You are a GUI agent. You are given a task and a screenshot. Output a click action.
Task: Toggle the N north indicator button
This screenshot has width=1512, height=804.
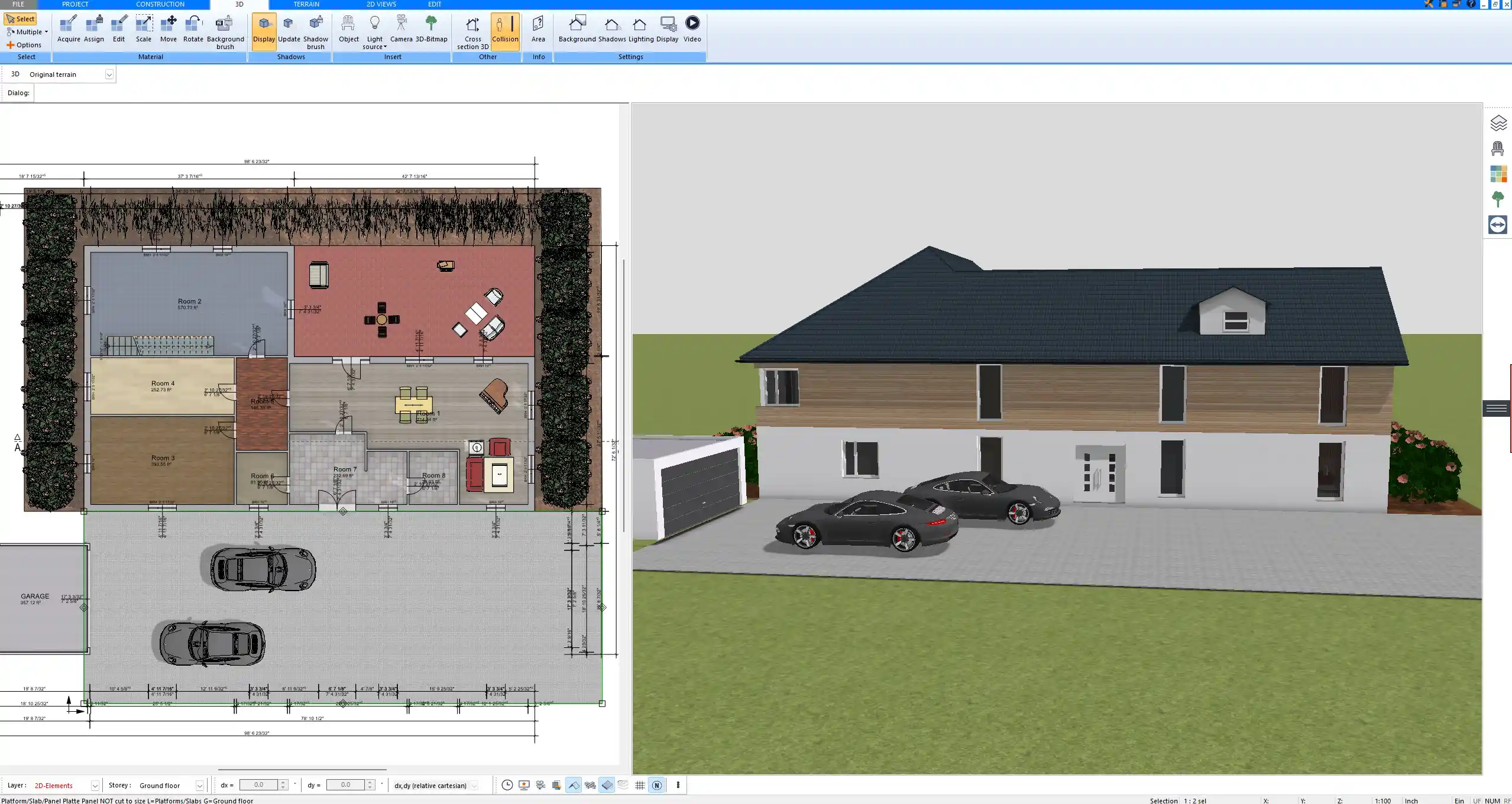656,785
